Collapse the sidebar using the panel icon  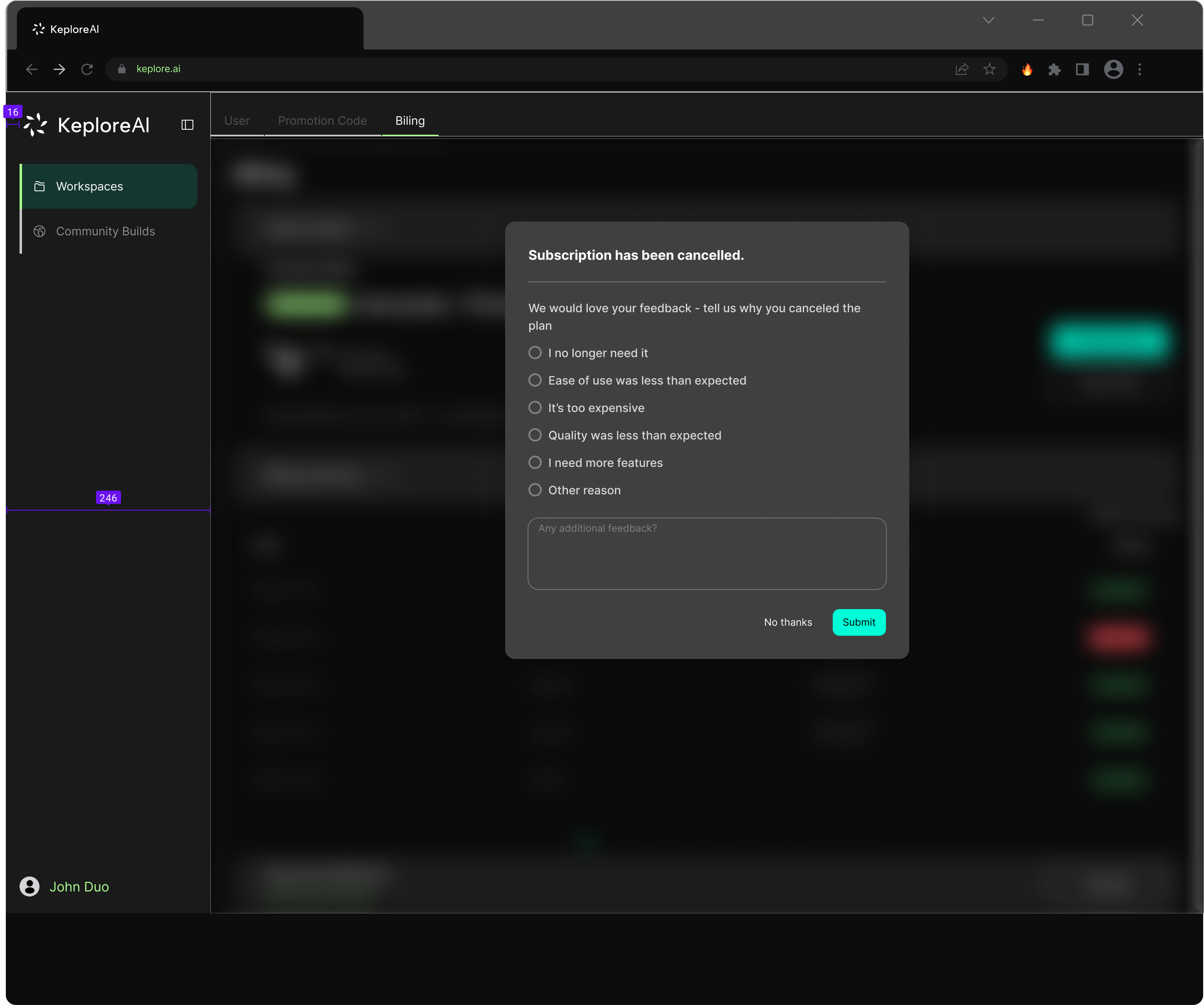point(187,124)
